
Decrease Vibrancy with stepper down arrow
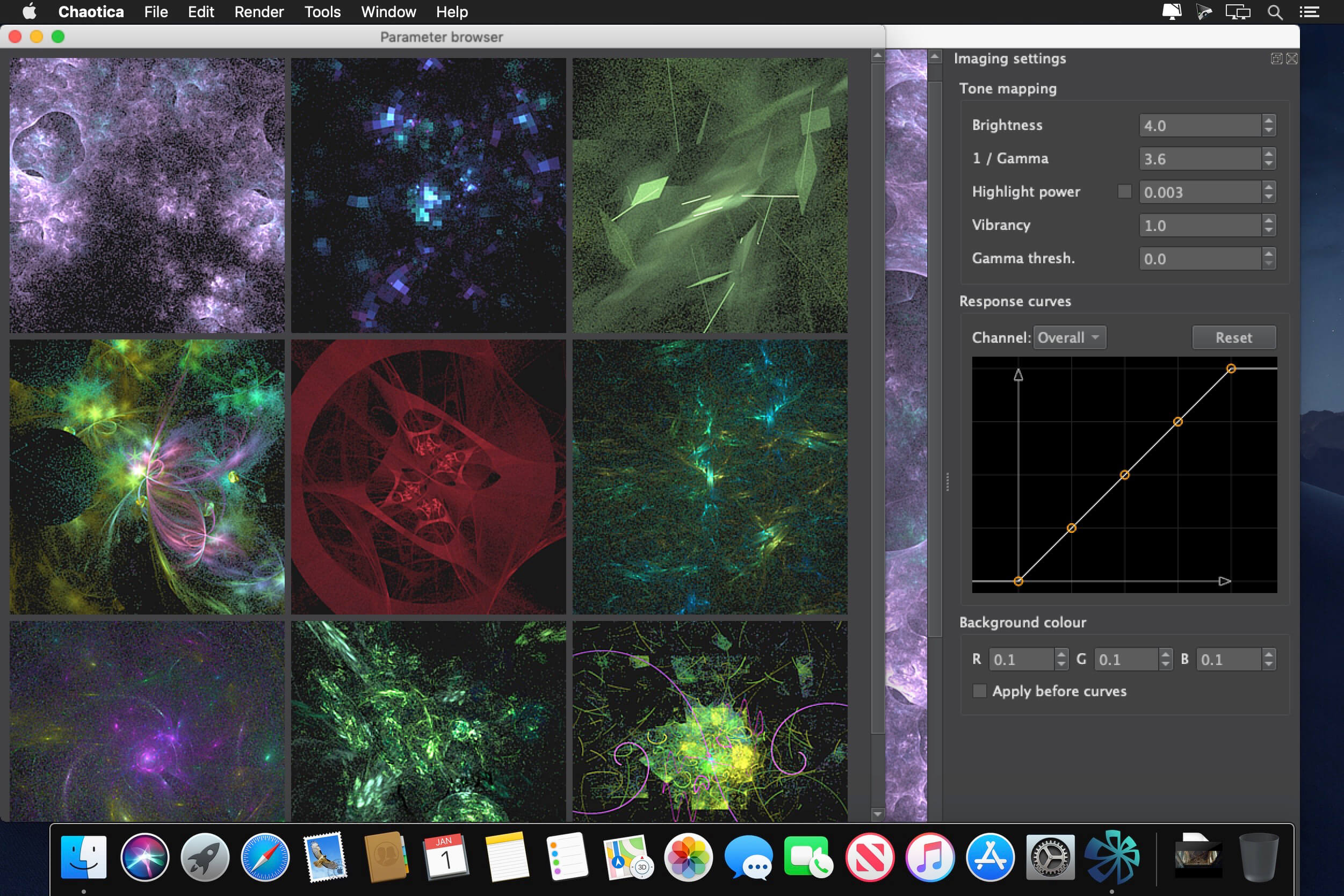click(x=1269, y=230)
